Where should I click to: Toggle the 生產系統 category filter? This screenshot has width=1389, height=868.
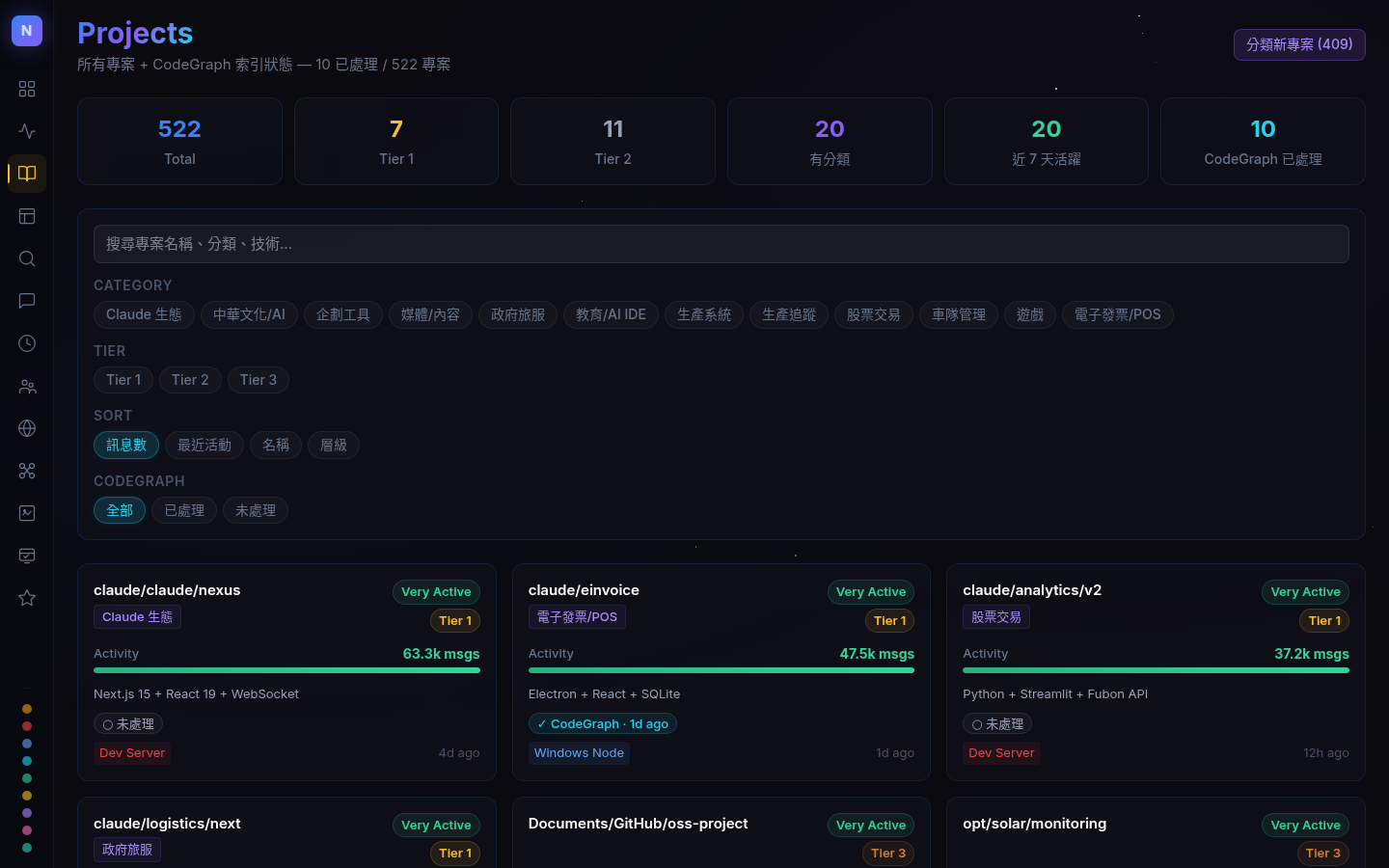tap(704, 314)
